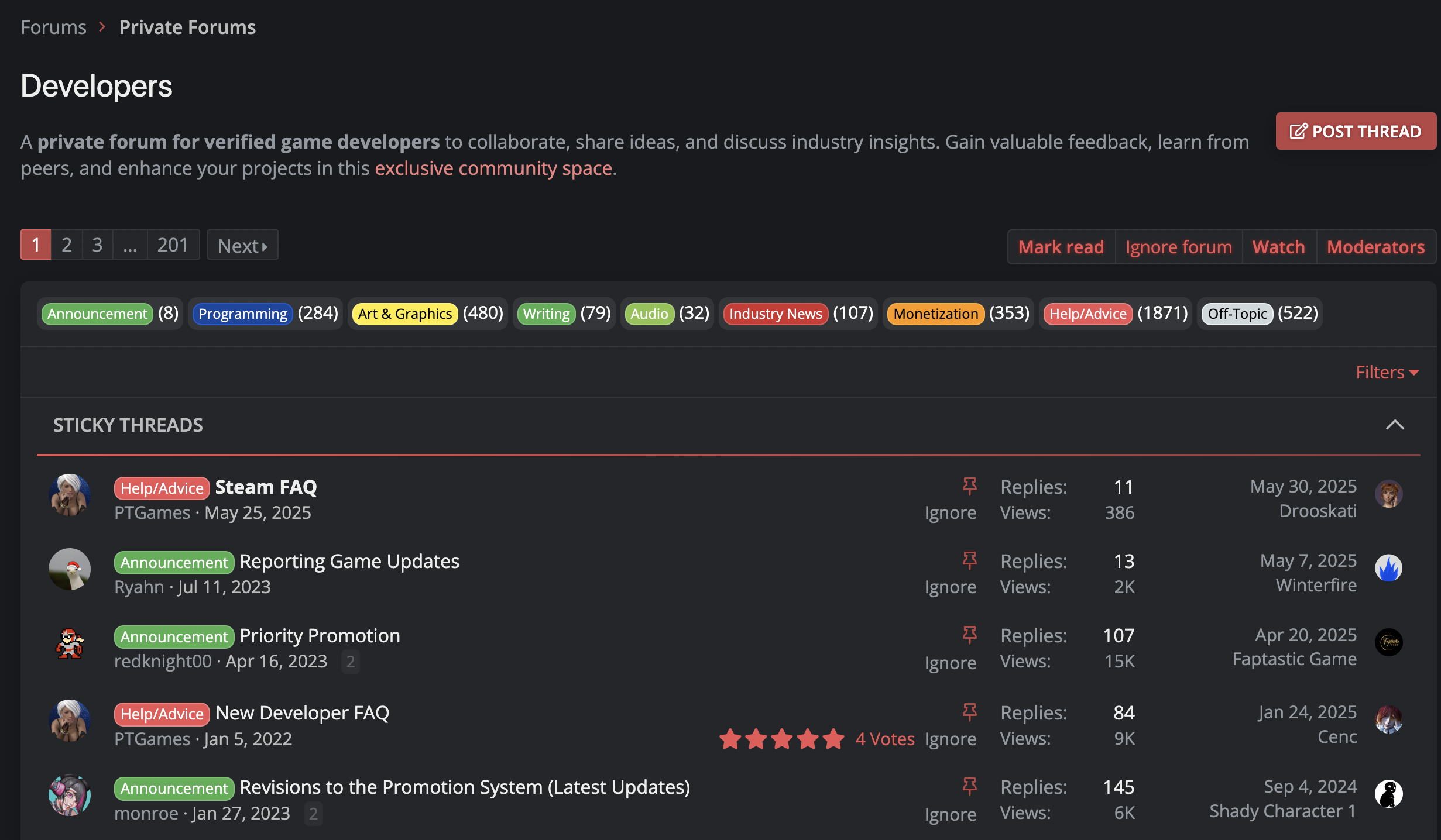The height and width of the screenshot is (840, 1441).
Task: Collapse the Sticky Threads section
Action: tap(1395, 425)
